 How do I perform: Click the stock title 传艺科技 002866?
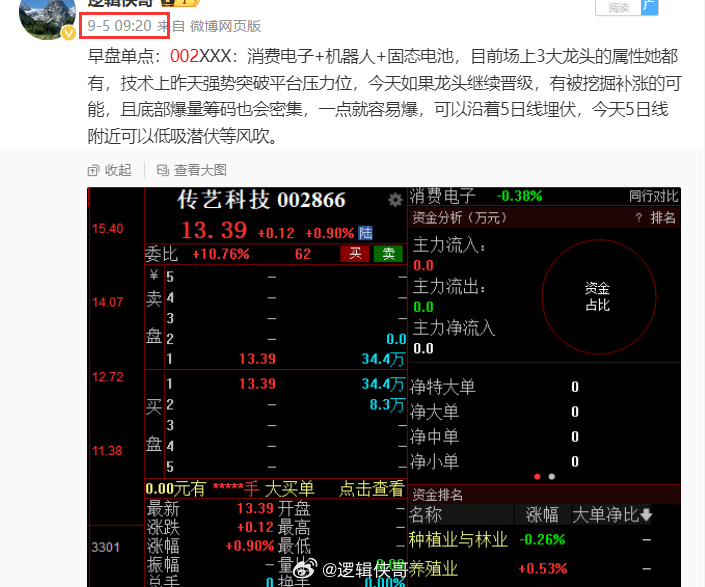[x=261, y=200]
